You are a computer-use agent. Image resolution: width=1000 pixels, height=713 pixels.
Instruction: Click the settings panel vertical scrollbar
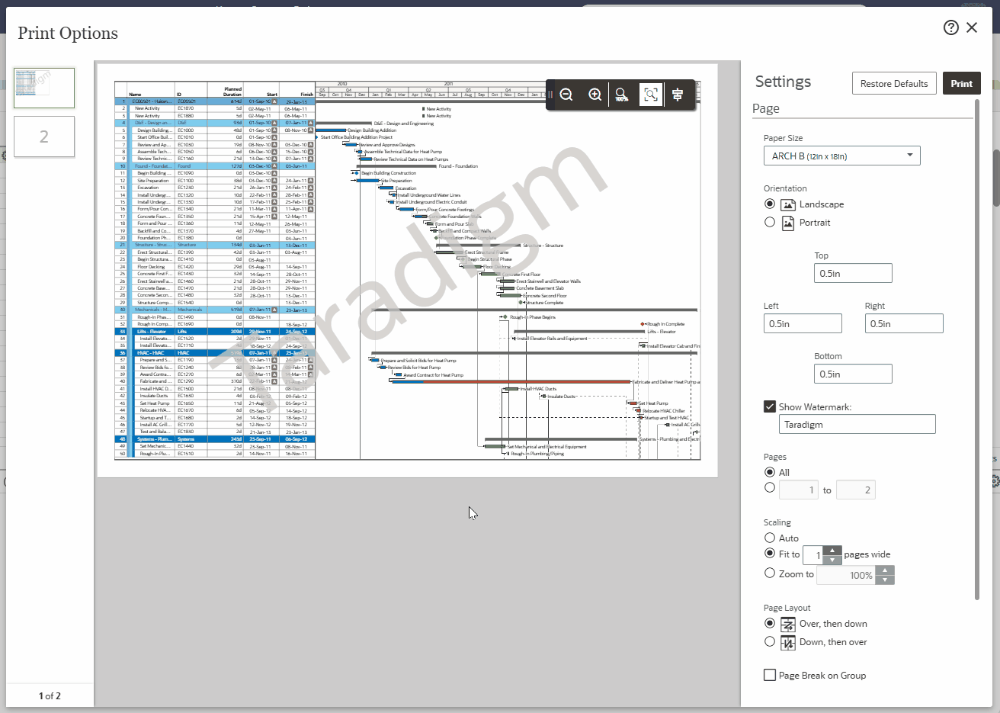click(976, 349)
